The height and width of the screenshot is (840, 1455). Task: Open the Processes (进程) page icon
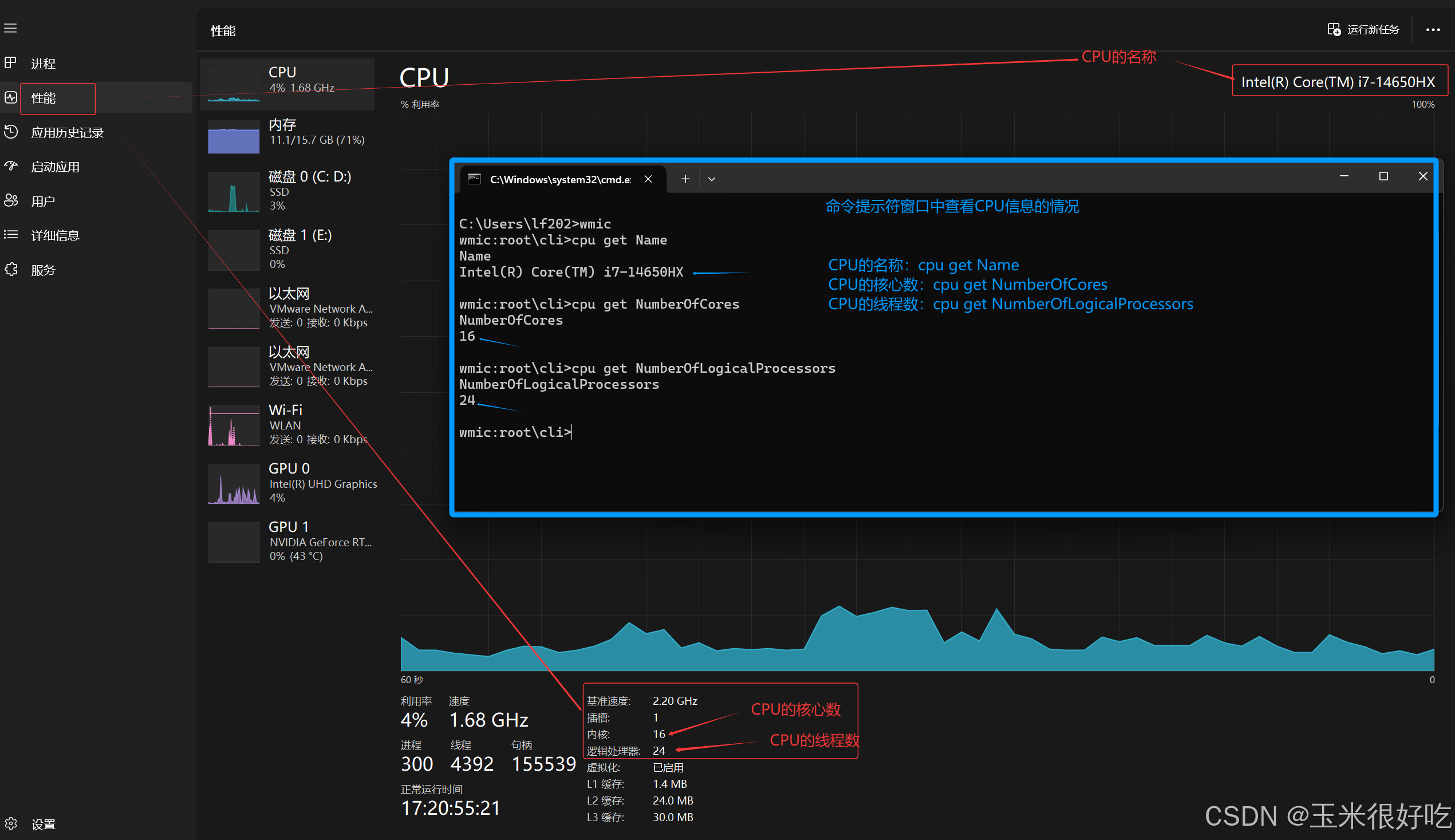pyautogui.click(x=10, y=63)
